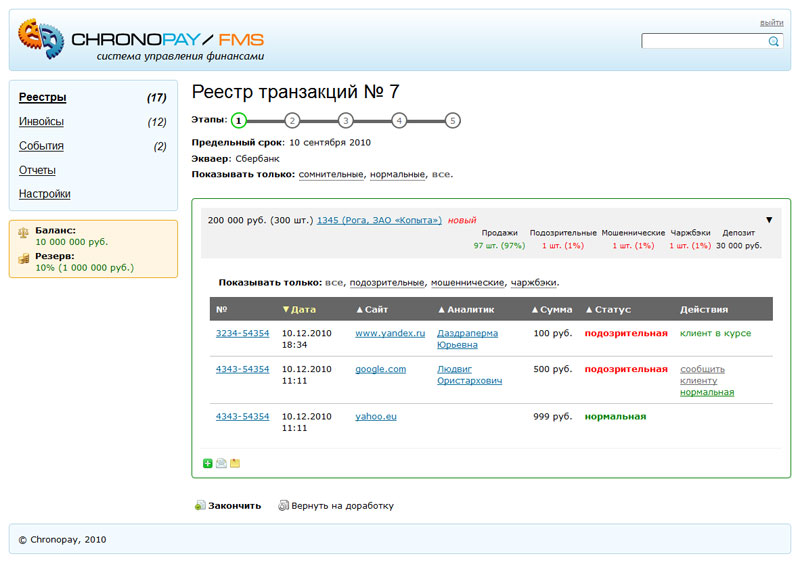
Task: Select stage 5 in the Этапы stepper
Action: pyautogui.click(x=452, y=121)
